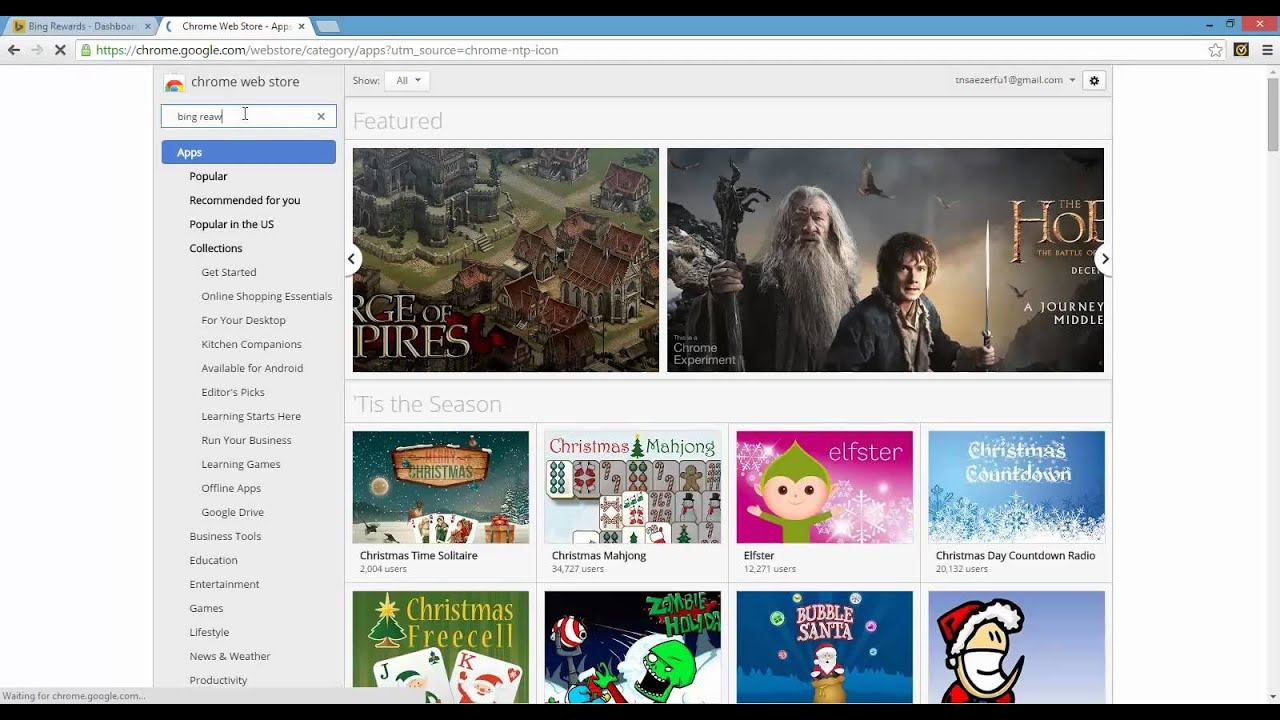Screen dimensions: 1280x720
Task: Open the Forge of Empires featured banner
Action: point(506,260)
